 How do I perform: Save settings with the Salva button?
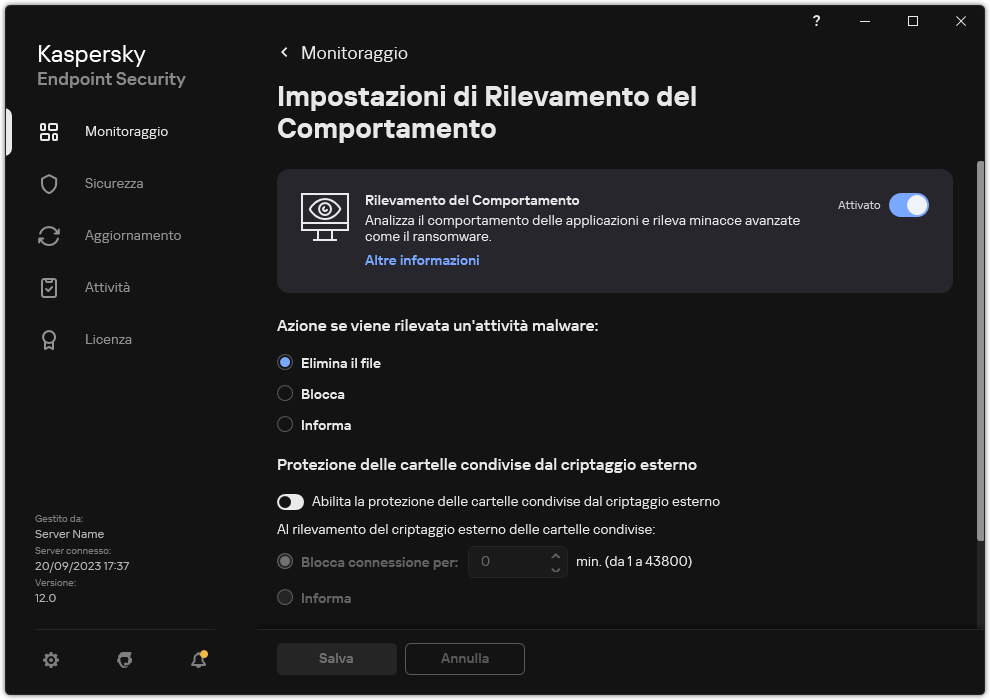336,658
